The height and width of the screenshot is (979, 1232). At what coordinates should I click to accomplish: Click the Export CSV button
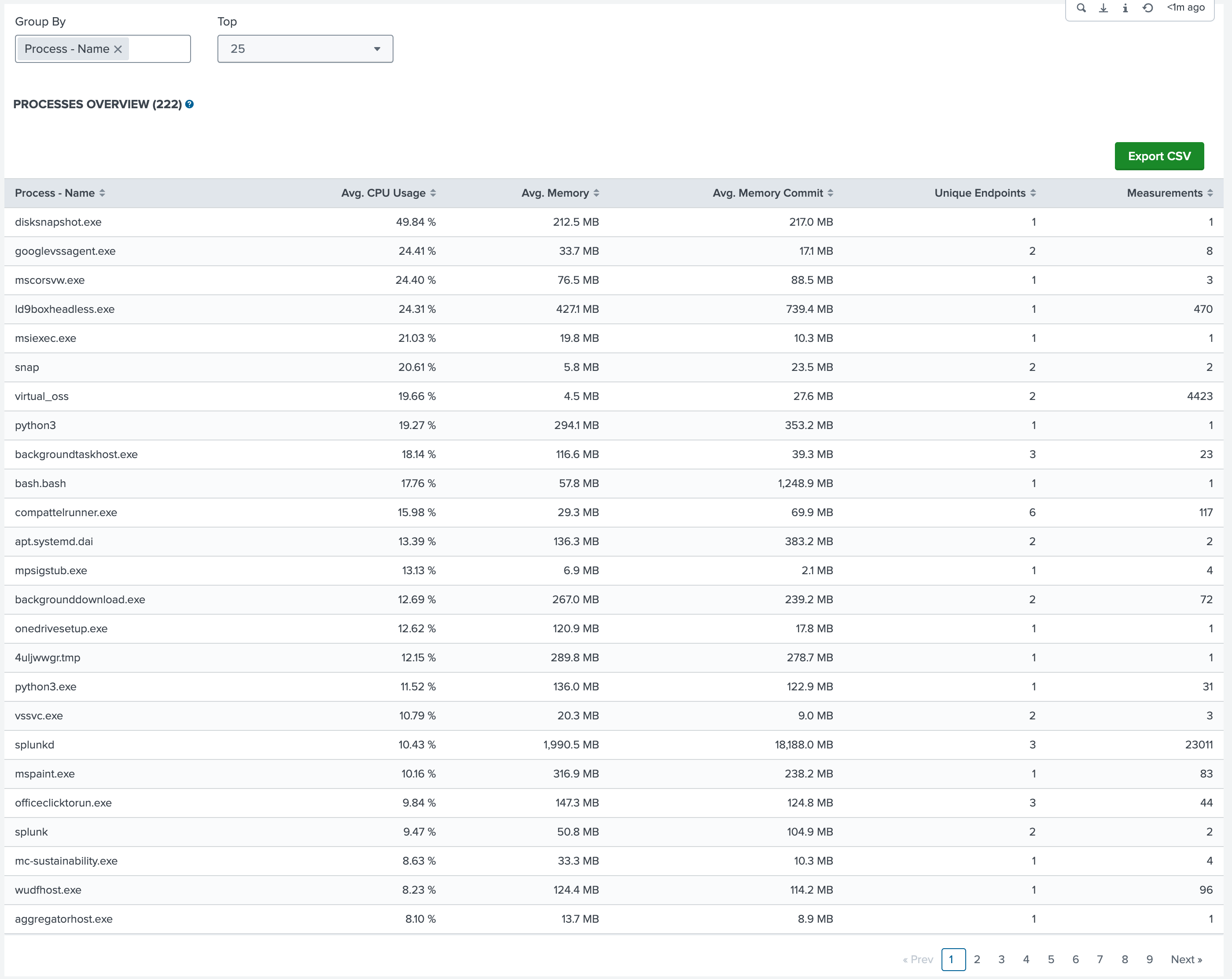(x=1159, y=156)
